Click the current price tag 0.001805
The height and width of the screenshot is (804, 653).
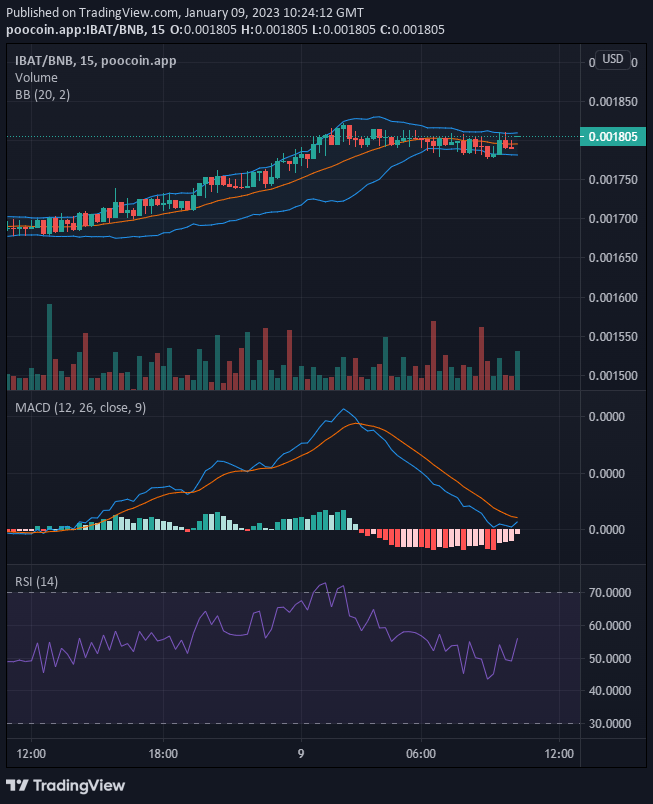(x=613, y=137)
